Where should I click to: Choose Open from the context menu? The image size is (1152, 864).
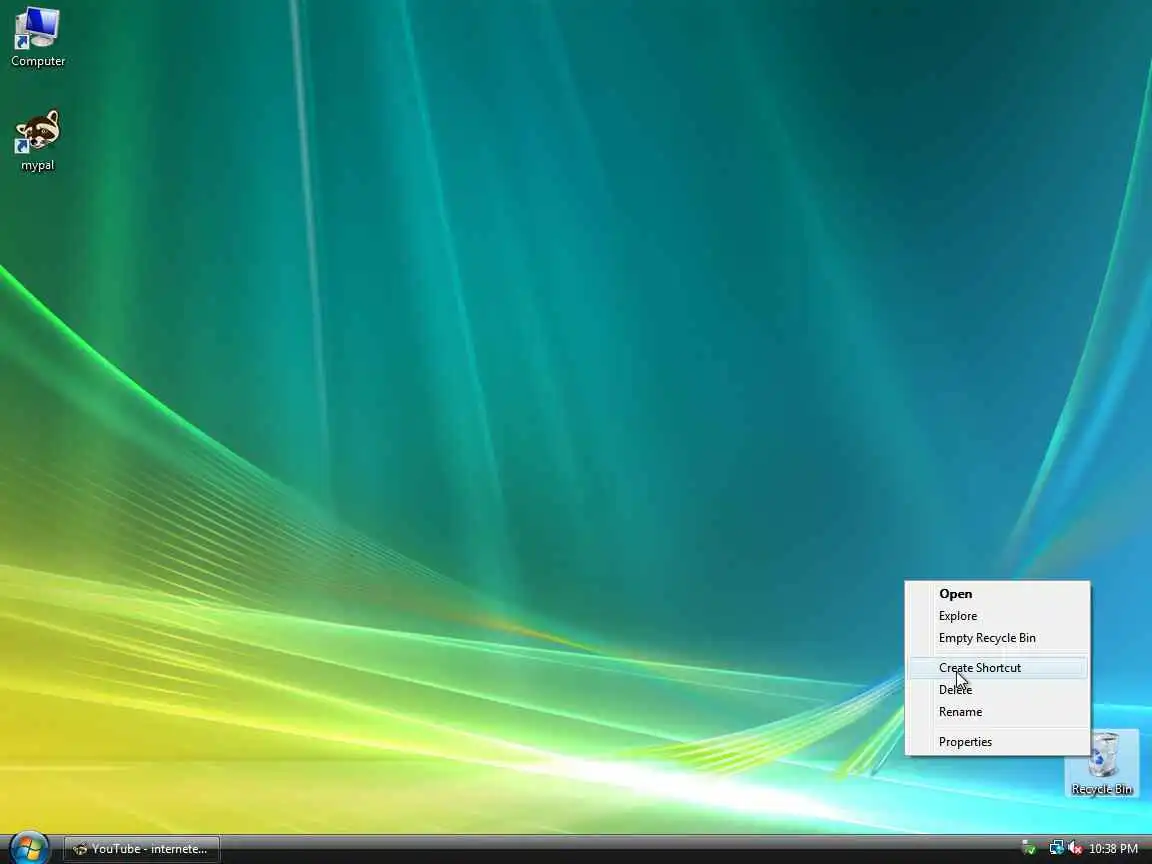(x=998, y=594)
